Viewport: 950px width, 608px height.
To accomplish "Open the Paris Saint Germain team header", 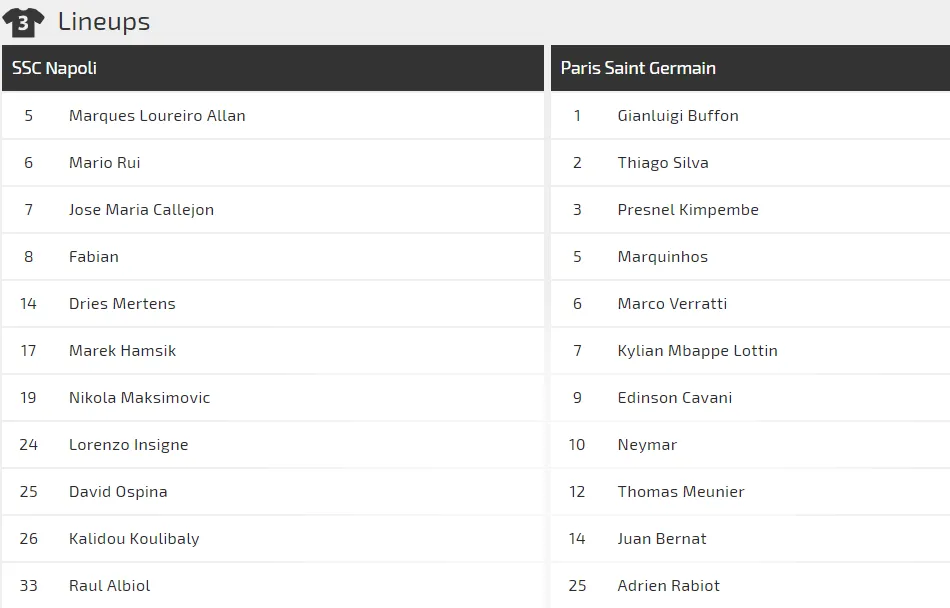I will (750, 68).
